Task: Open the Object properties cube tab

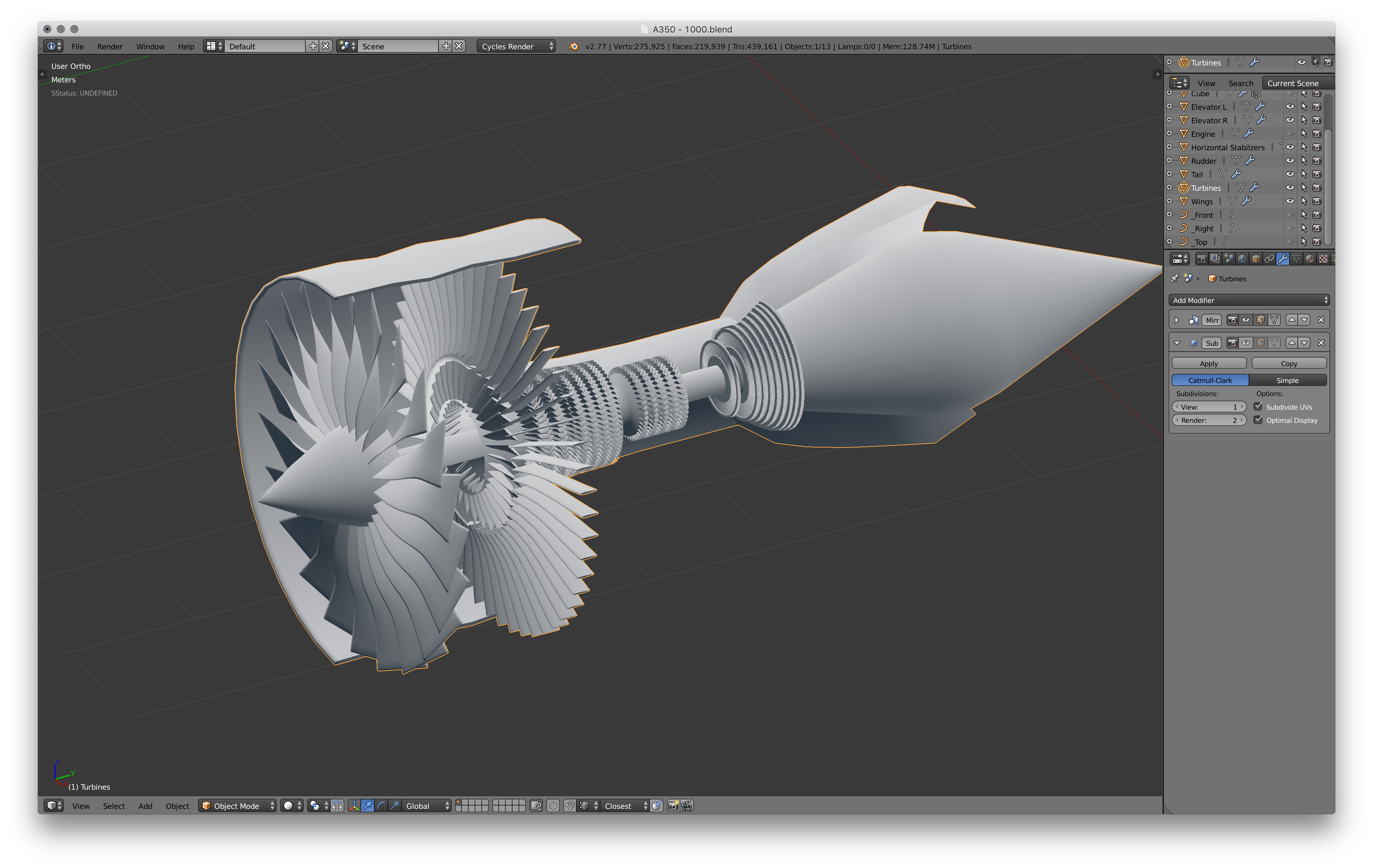Action: [x=1255, y=259]
